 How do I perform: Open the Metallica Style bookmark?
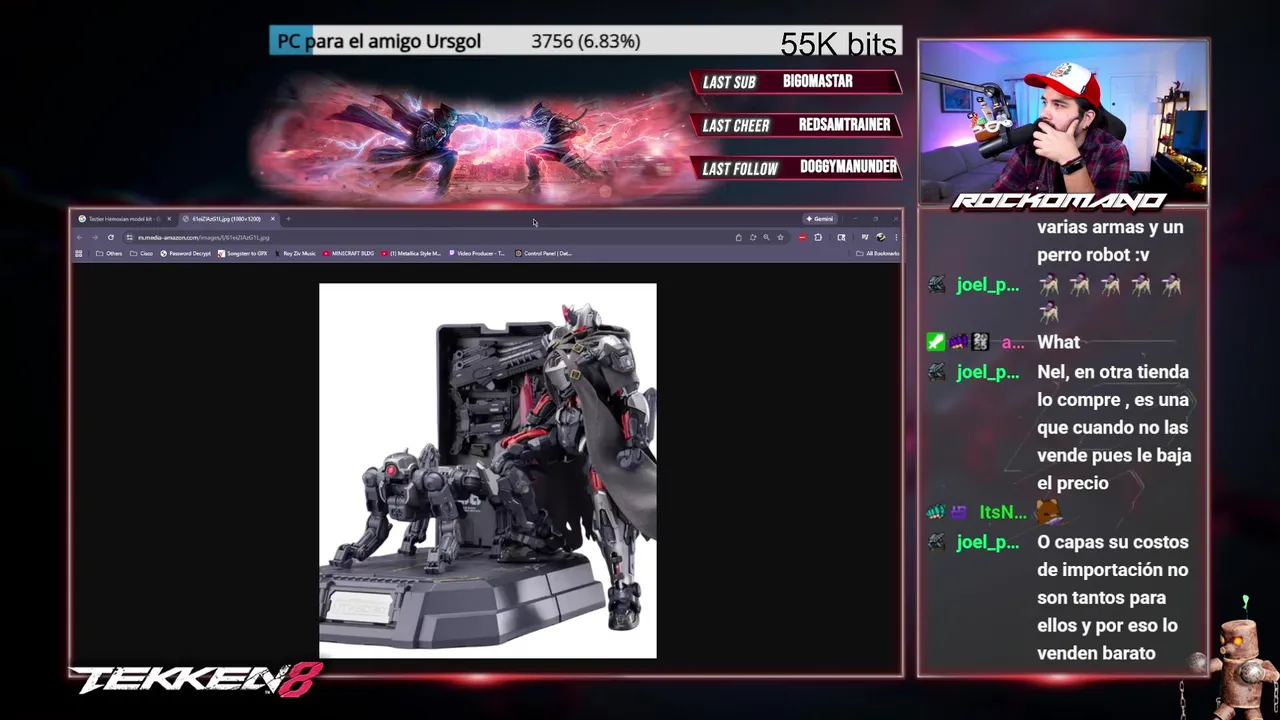tap(411, 253)
